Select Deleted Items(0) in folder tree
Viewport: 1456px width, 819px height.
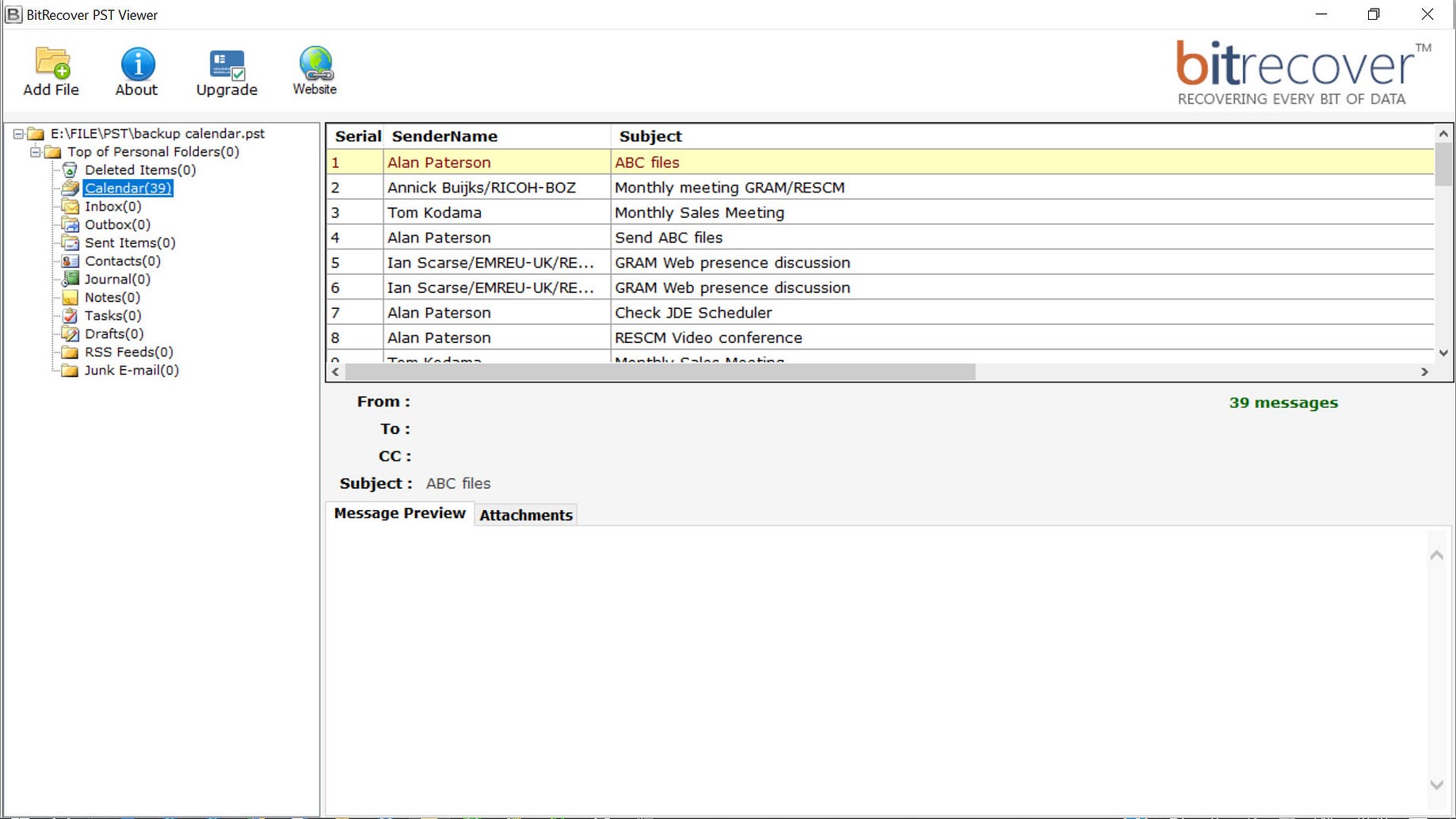pos(140,170)
